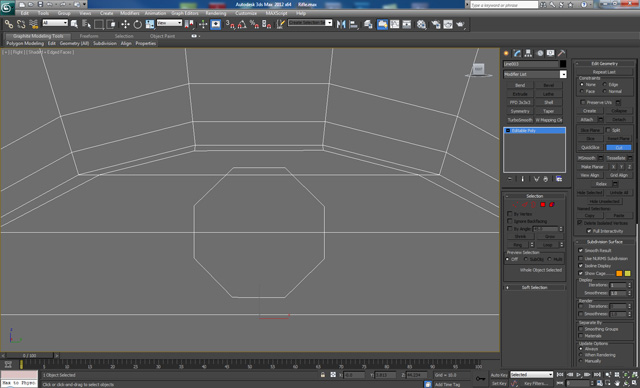
Task: Activate the Select and Scale tool
Action: (x=150, y=24)
